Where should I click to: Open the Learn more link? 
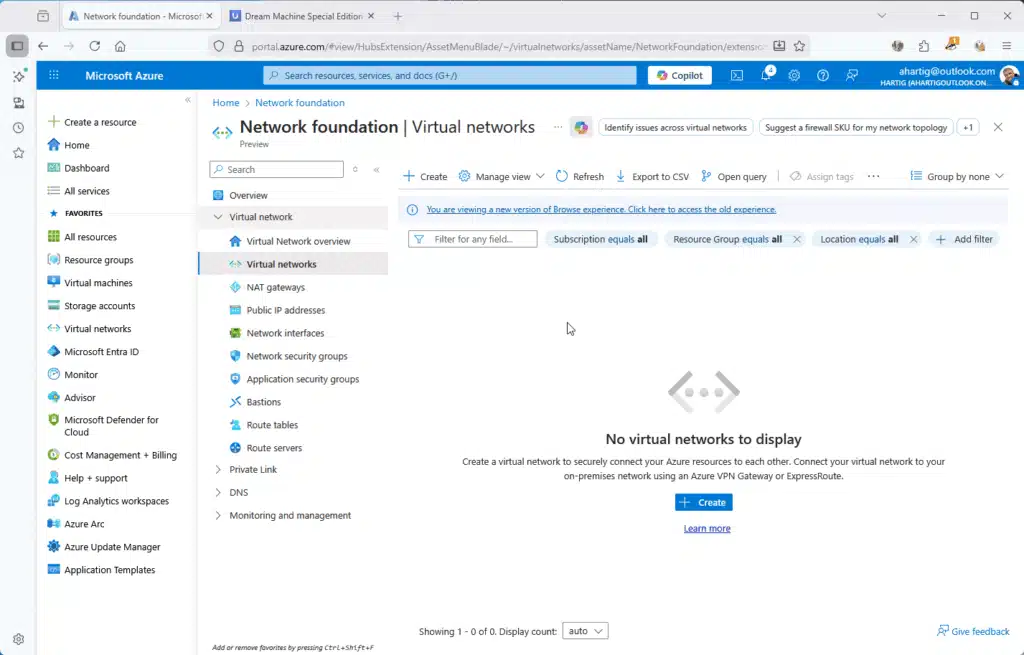[x=707, y=528]
